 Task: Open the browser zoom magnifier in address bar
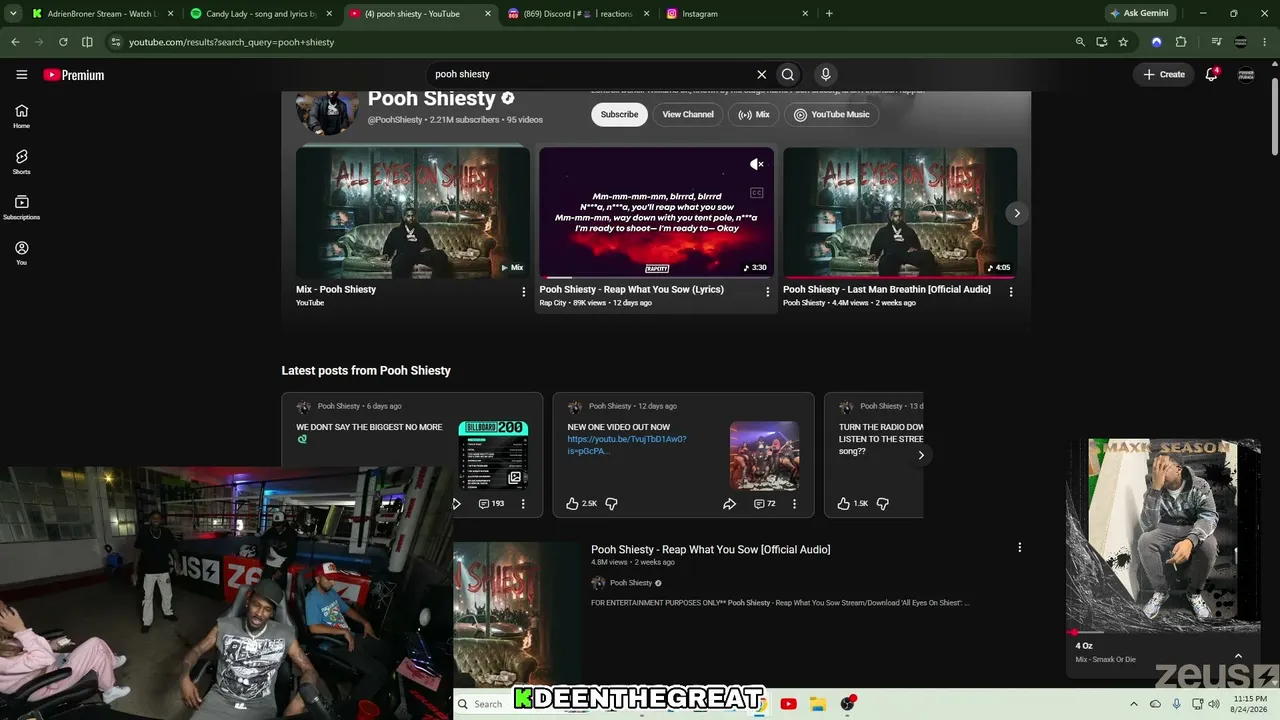coord(1080,42)
